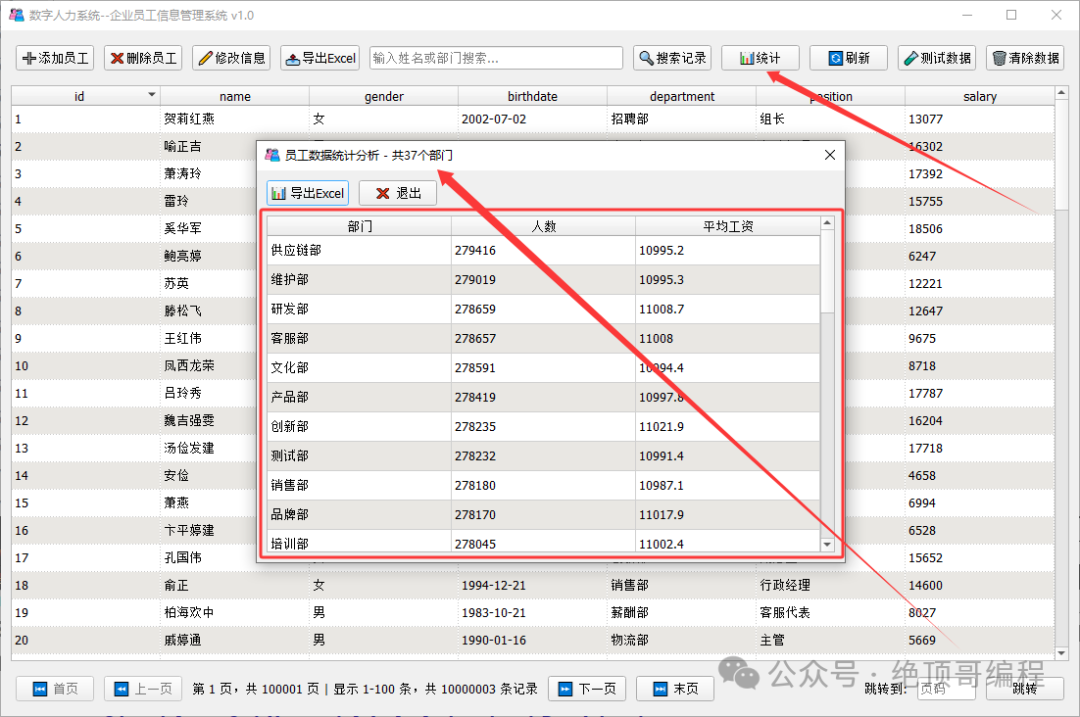Jump to 末页 last page
The height and width of the screenshot is (717, 1080).
(675, 689)
